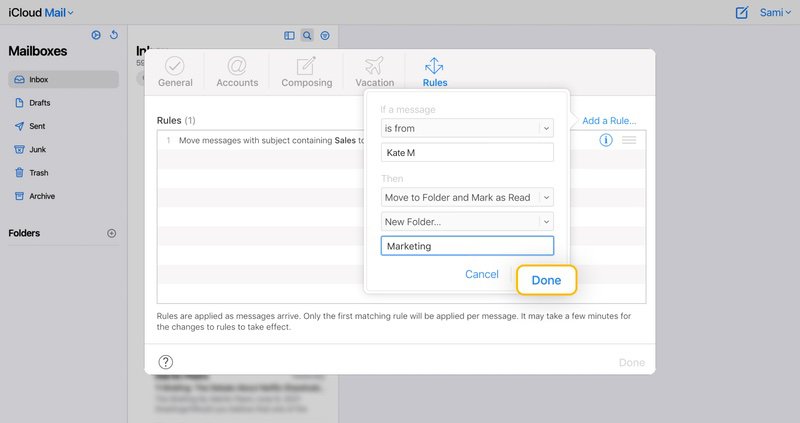Viewport: 800px width, 423px height.
Task: Click the Kate M sender field
Action: (467, 153)
